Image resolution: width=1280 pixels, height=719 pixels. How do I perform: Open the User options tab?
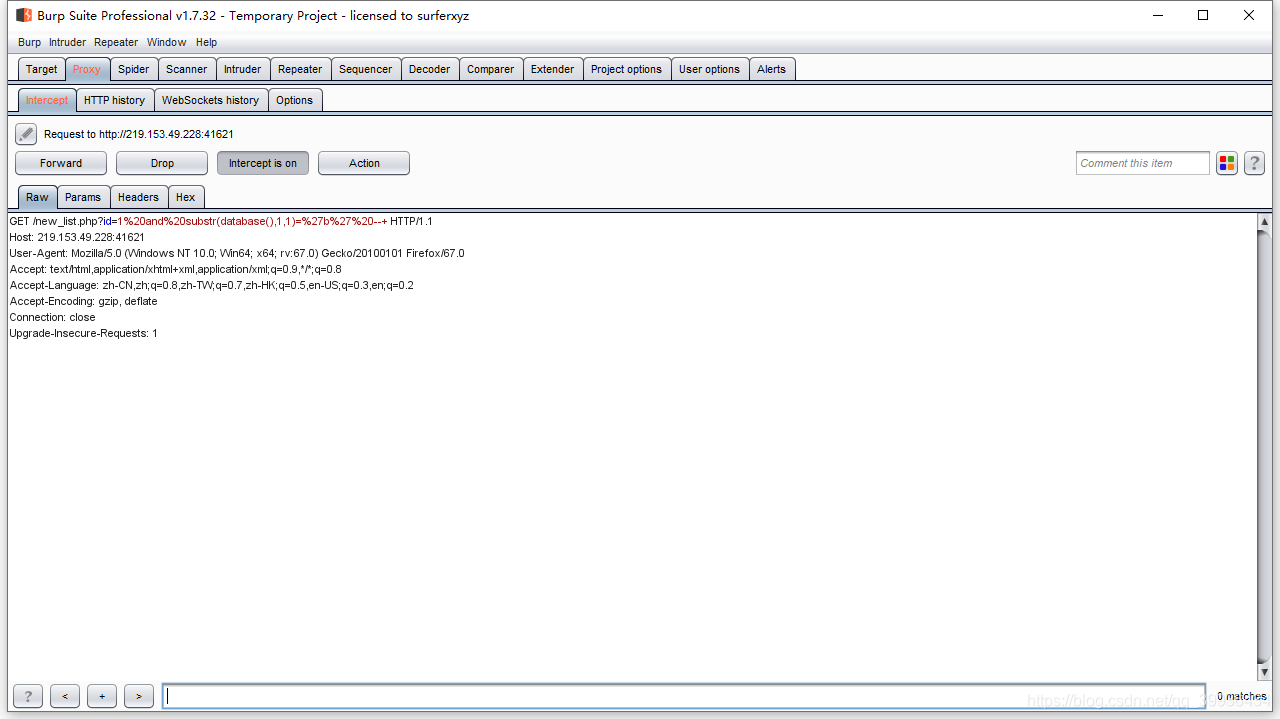[710, 69]
